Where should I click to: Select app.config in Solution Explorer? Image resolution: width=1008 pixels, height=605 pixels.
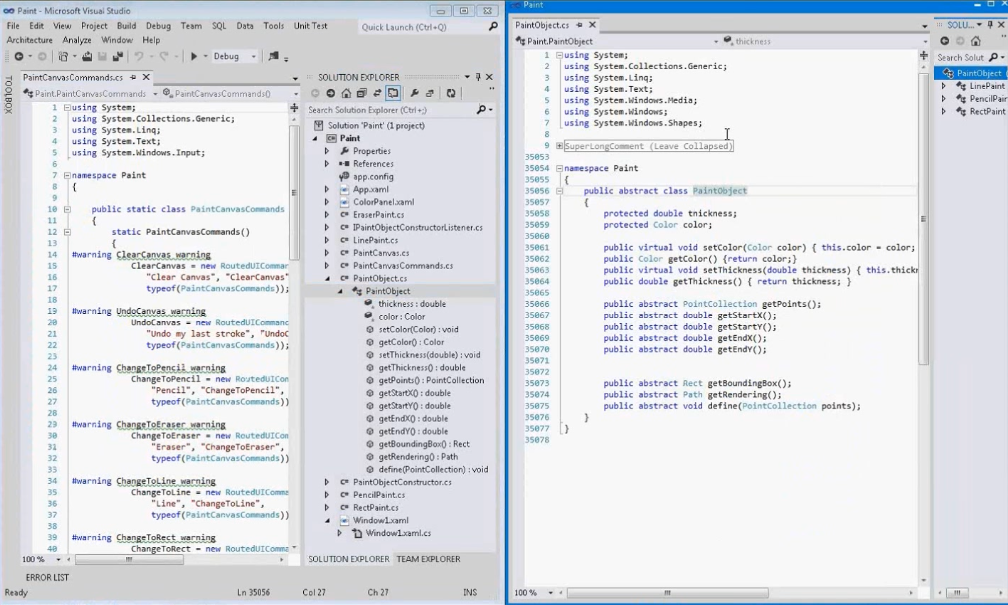tap(373, 176)
